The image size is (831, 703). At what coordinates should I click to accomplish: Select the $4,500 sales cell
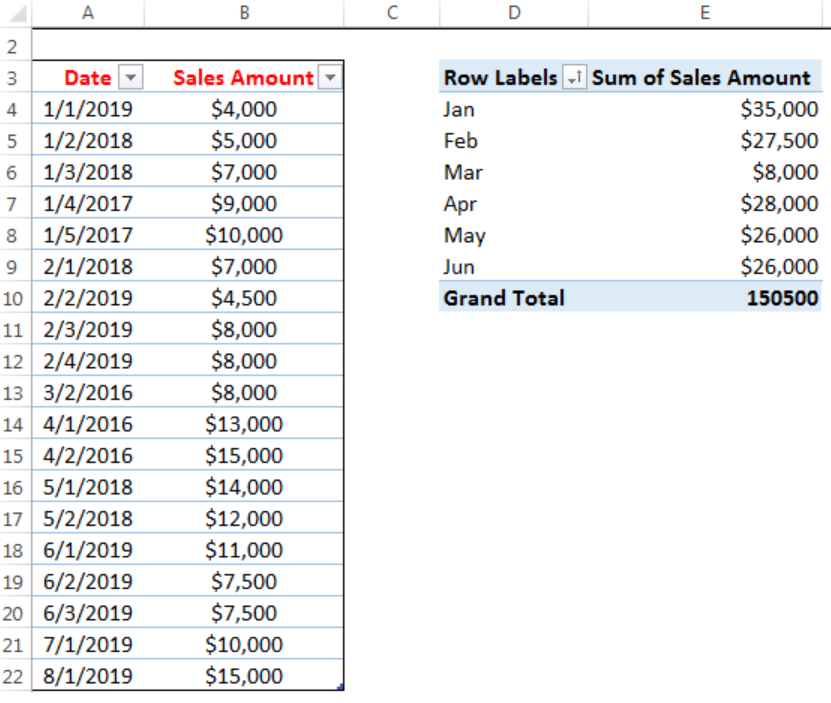coord(244,298)
